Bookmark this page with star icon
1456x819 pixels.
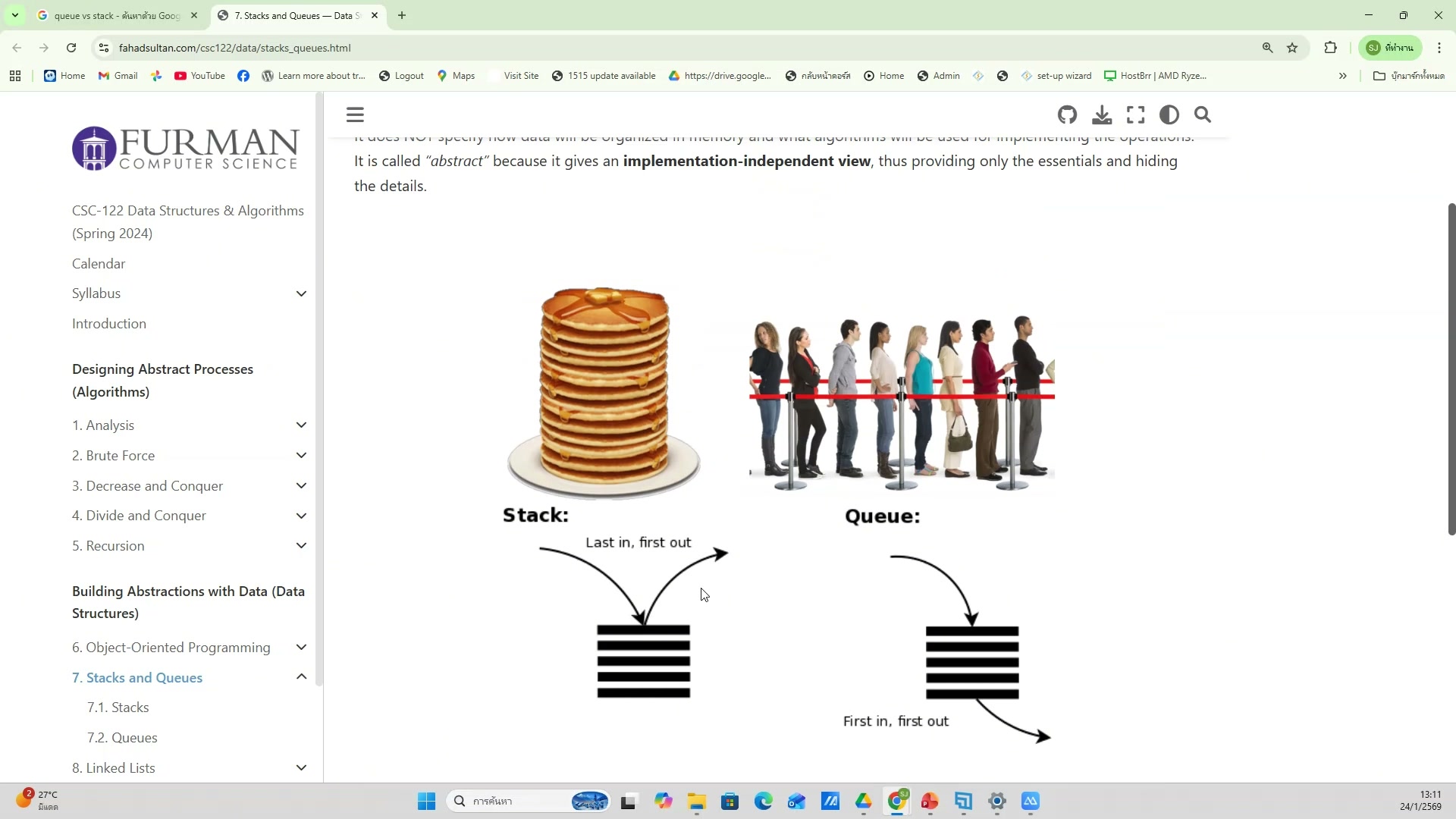[x=1292, y=48]
